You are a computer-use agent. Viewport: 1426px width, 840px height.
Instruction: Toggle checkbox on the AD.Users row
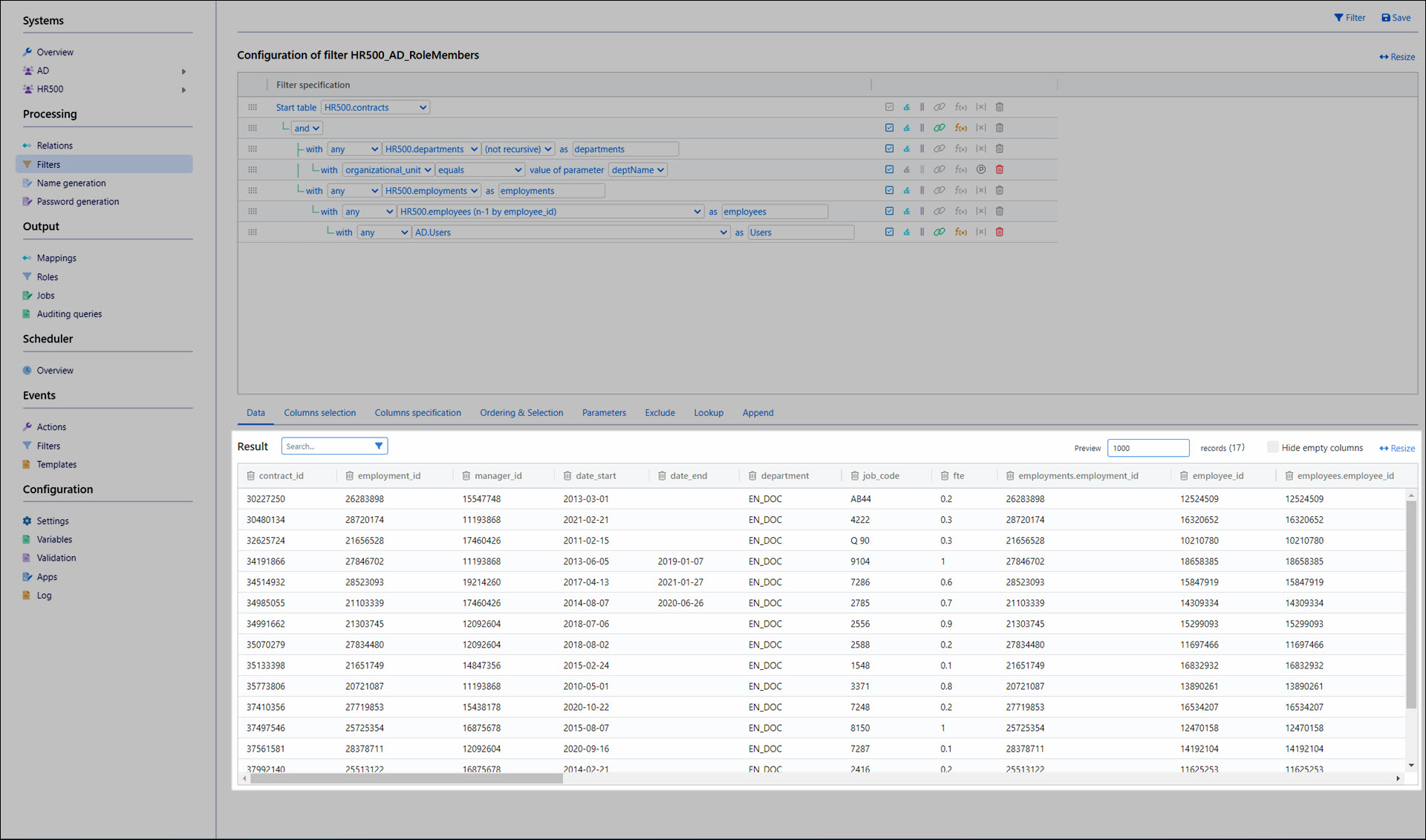pos(889,232)
